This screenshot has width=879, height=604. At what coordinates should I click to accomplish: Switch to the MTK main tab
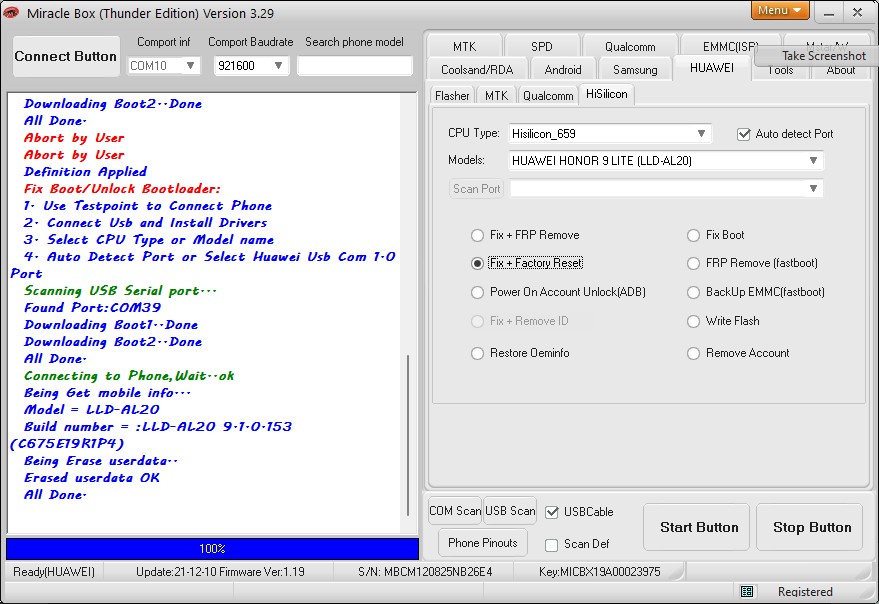[464, 47]
